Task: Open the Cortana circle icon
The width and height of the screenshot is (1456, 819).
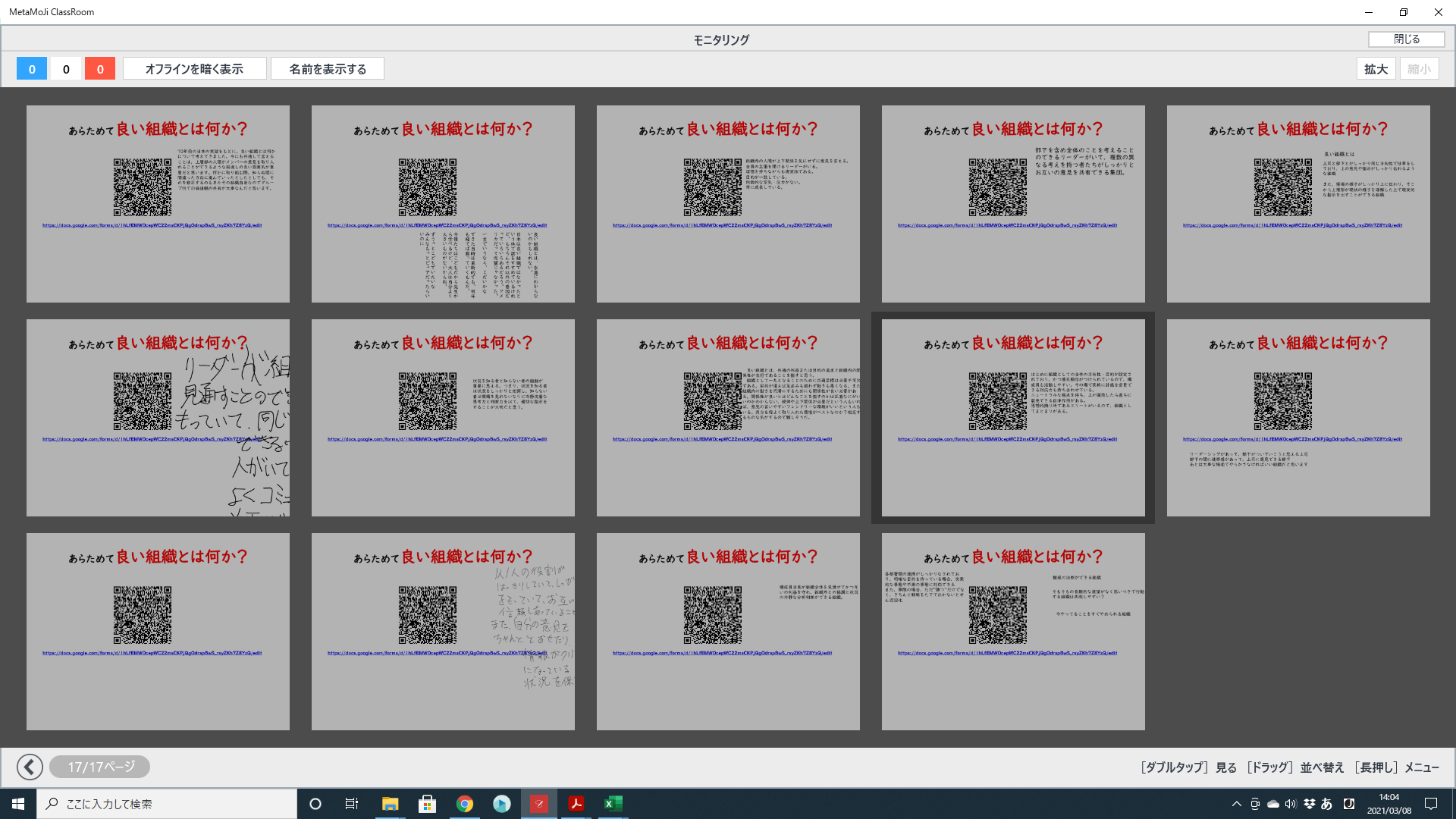Action: 315,804
